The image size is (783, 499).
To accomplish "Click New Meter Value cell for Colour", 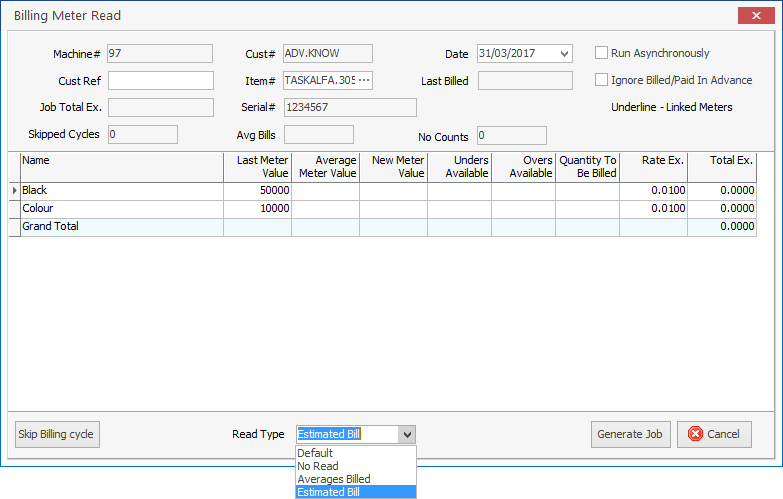I will [x=393, y=208].
